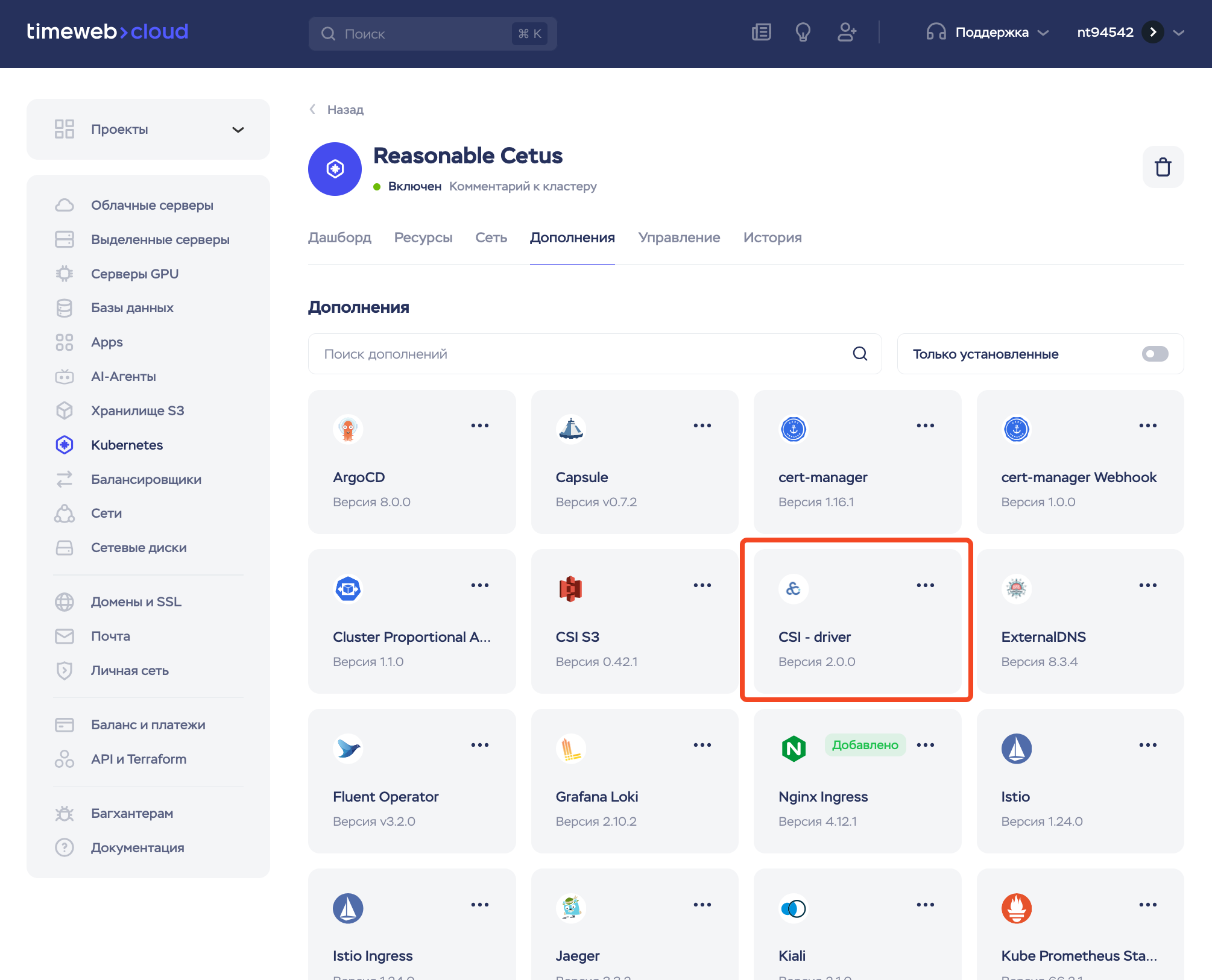Toggle Только установленные switch
Image resolution: width=1212 pixels, height=980 pixels.
1155,354
